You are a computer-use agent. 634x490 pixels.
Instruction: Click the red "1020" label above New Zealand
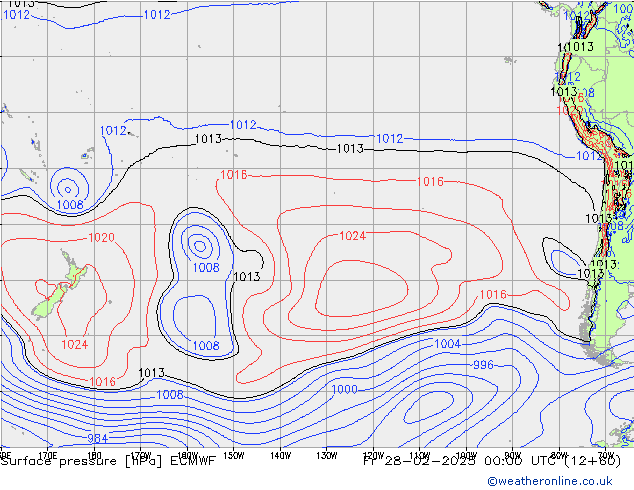pyautogui.click(x=101, y=237)
